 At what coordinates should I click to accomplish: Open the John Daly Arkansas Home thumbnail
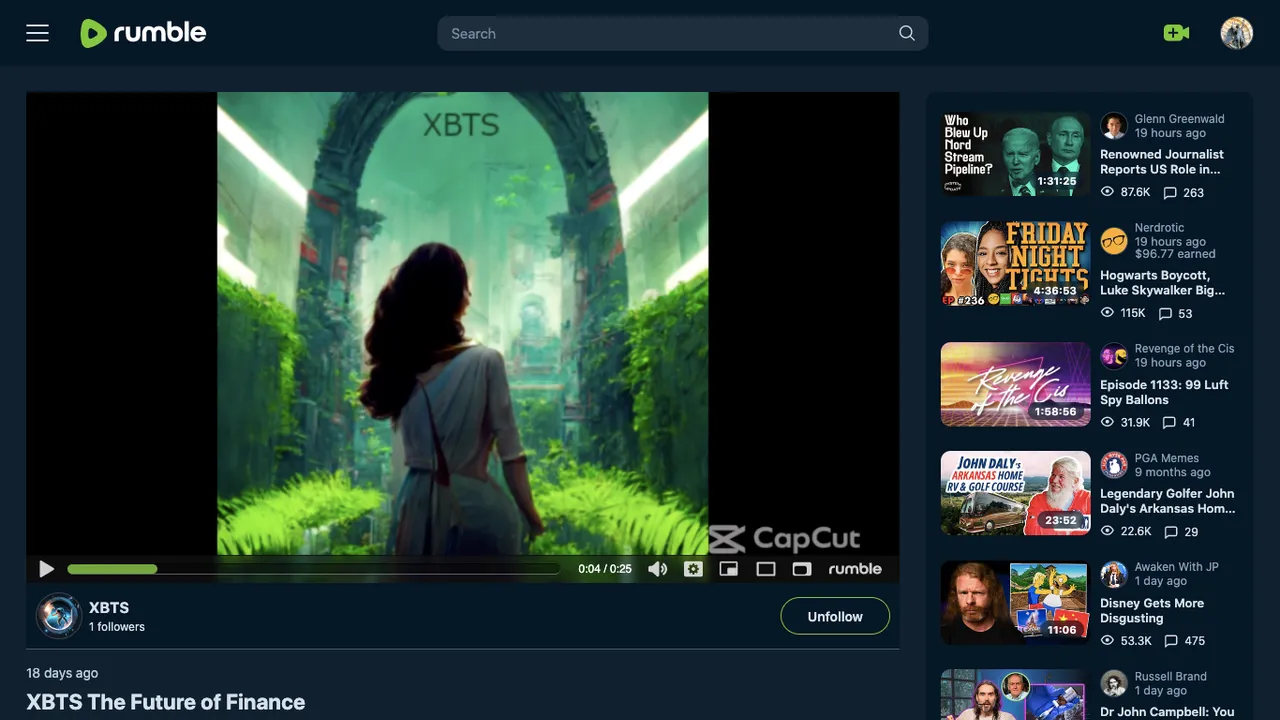click(1015, 493)
